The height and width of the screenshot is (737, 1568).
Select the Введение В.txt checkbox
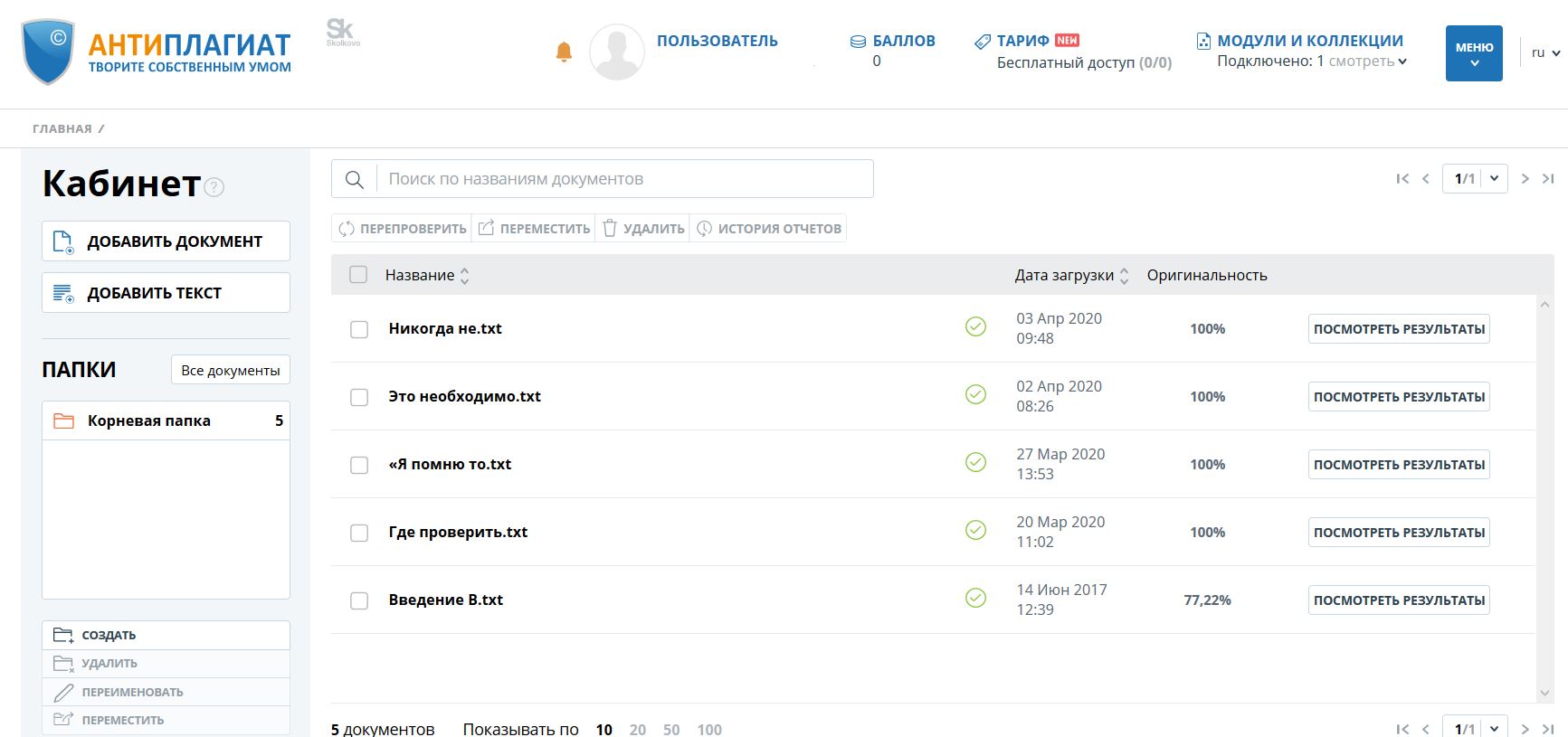coord(359,600)
